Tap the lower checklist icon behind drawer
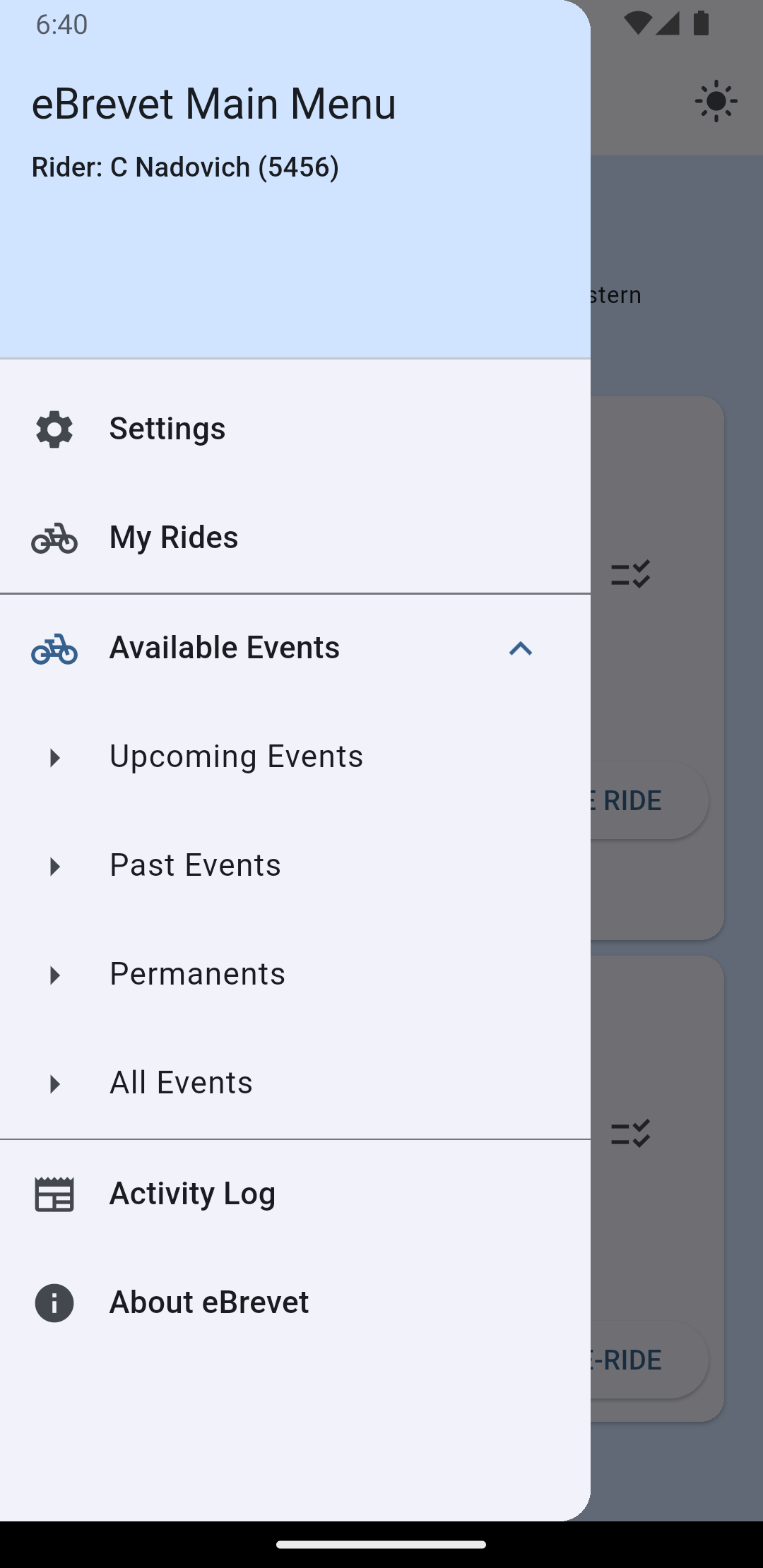This screenshot has width=763, height=1568. (x=630, y=1134)
